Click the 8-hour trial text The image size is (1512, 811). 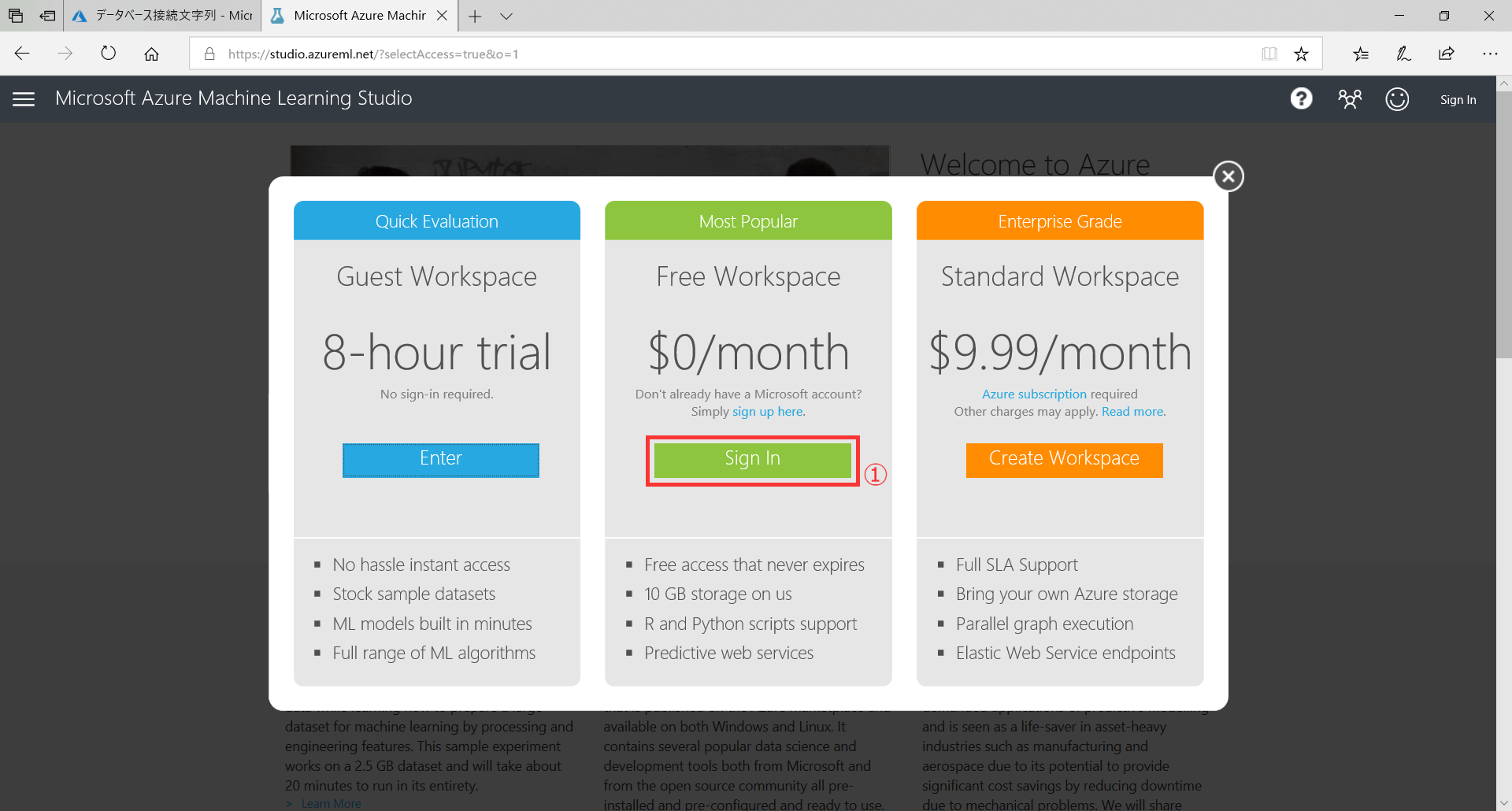tap(437, 352)
